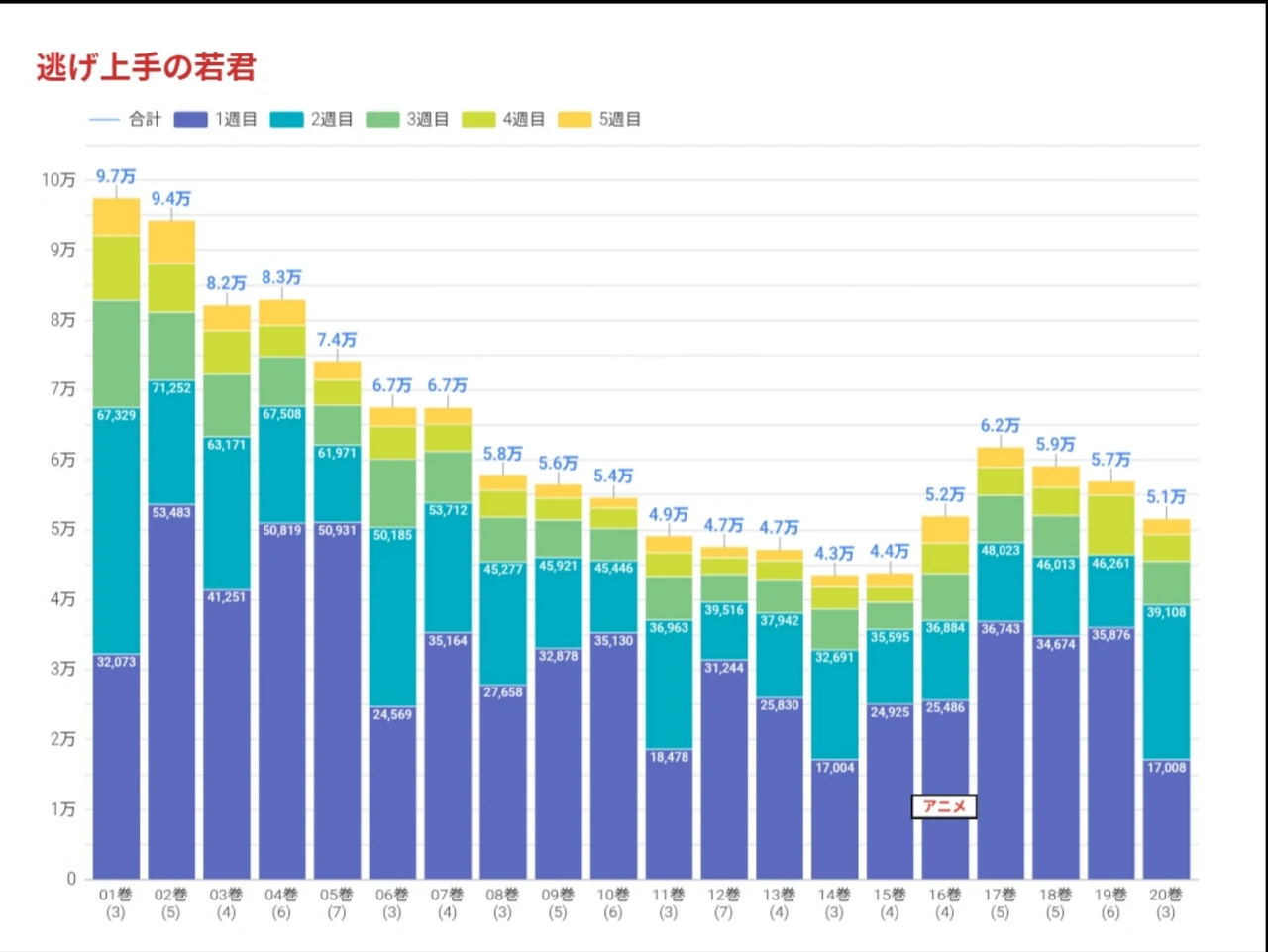Select the 01巻 x-axis label
This screenshot has width=1268, height=952.
pos(116,895)
